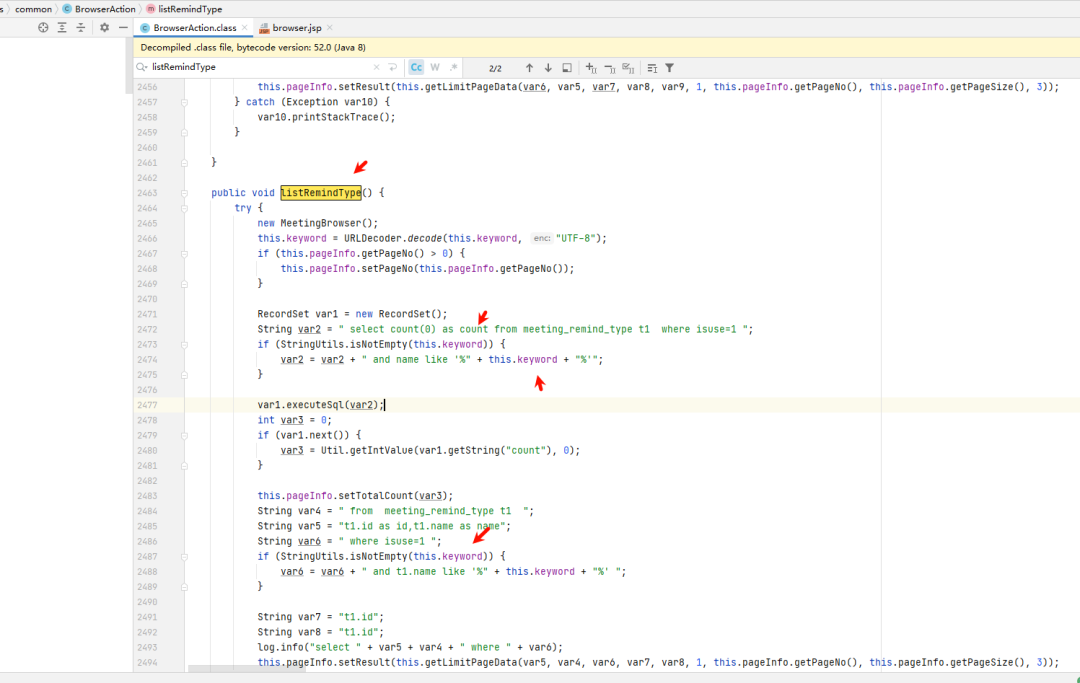
Task: Click fold end marker at line 2461
Action: pyautogui.click(x=184, y=163)
